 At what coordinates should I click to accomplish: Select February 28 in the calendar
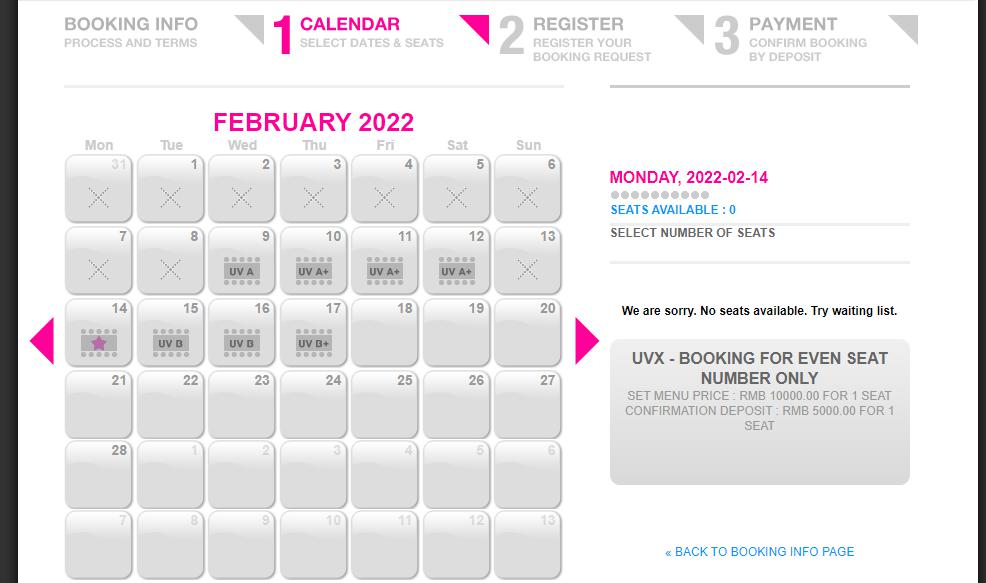[99, 475]
